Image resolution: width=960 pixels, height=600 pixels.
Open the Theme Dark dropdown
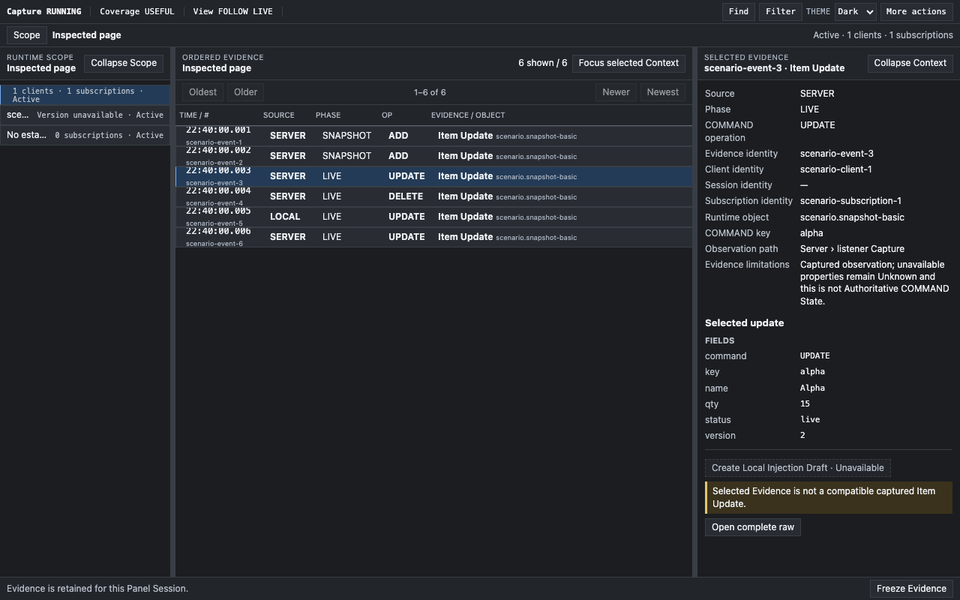click(855, 12)
